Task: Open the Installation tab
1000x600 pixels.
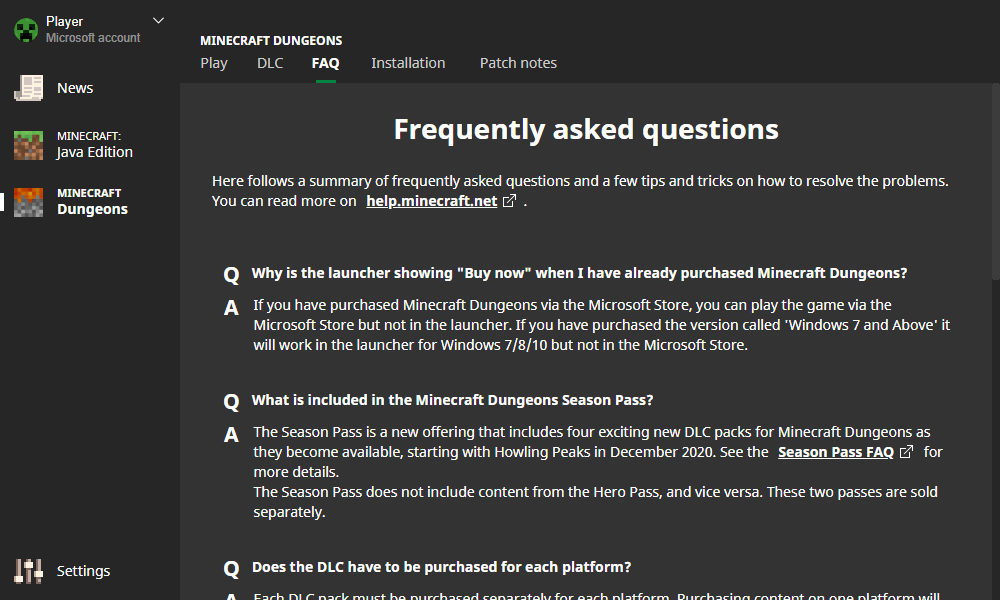Action: coord(408,63)
